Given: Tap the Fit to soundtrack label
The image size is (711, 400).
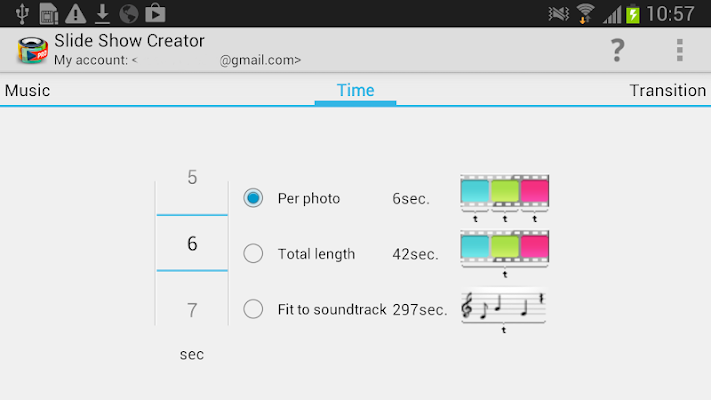Looking at the screenshot, I should 332,310.
